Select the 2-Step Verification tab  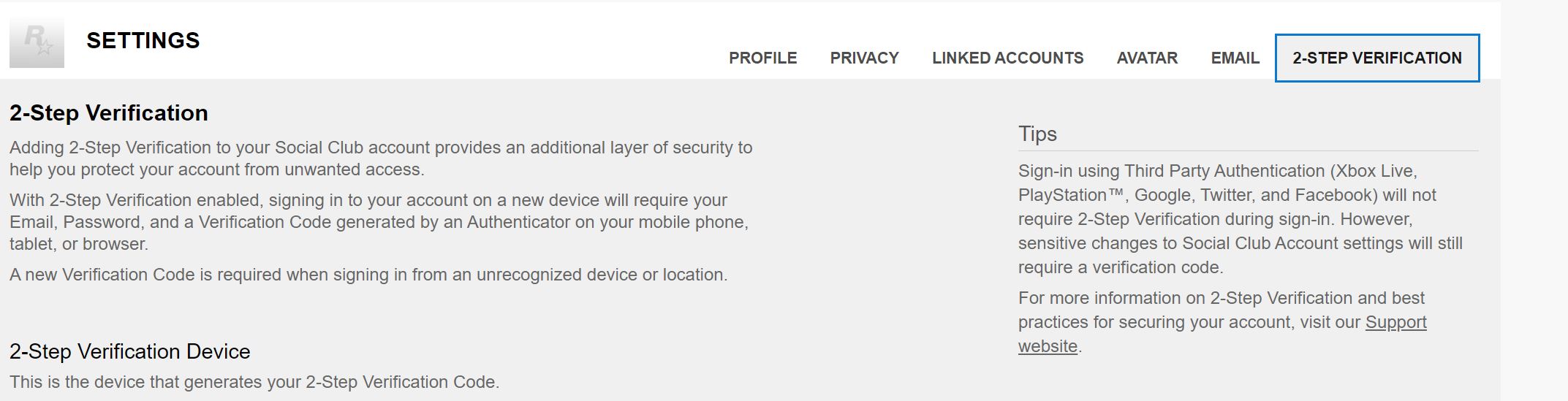(1376, 58)
